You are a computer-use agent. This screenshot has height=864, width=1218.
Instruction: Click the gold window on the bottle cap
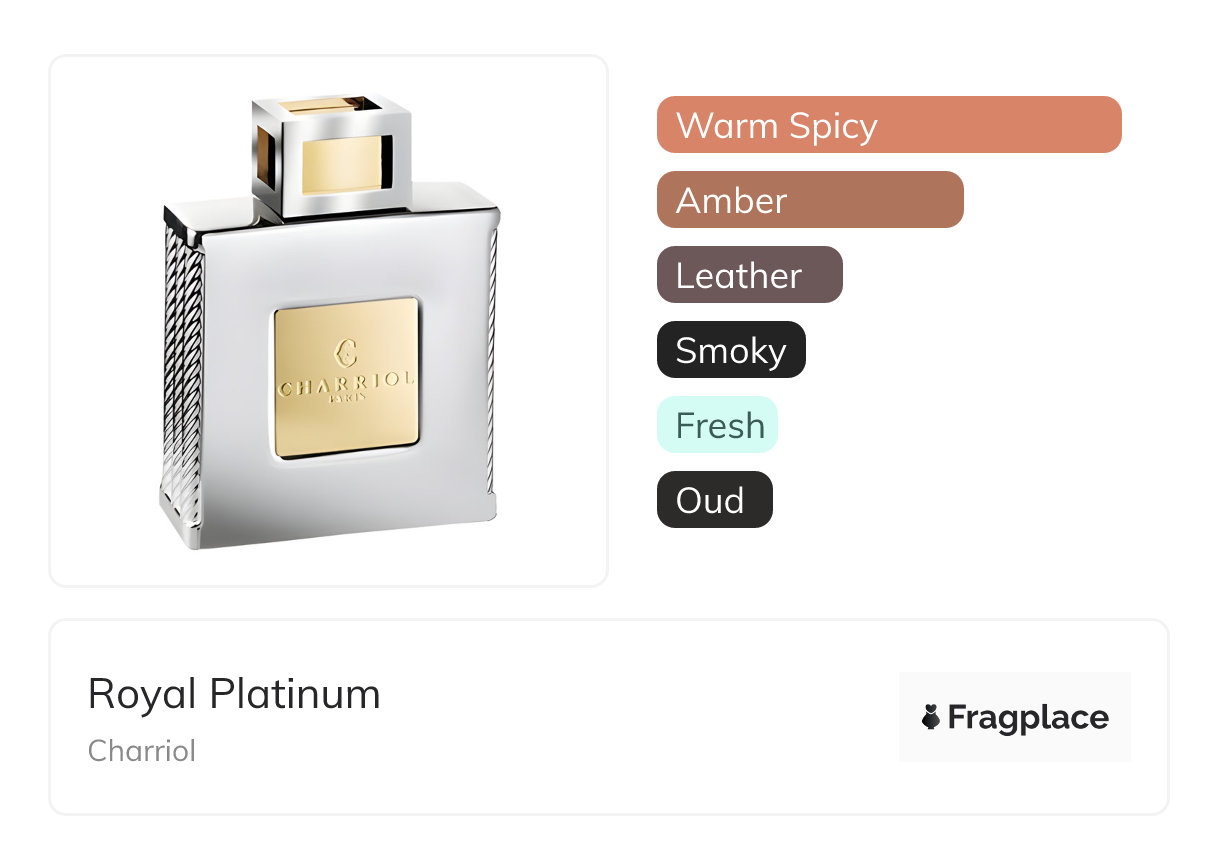[340, 165]
